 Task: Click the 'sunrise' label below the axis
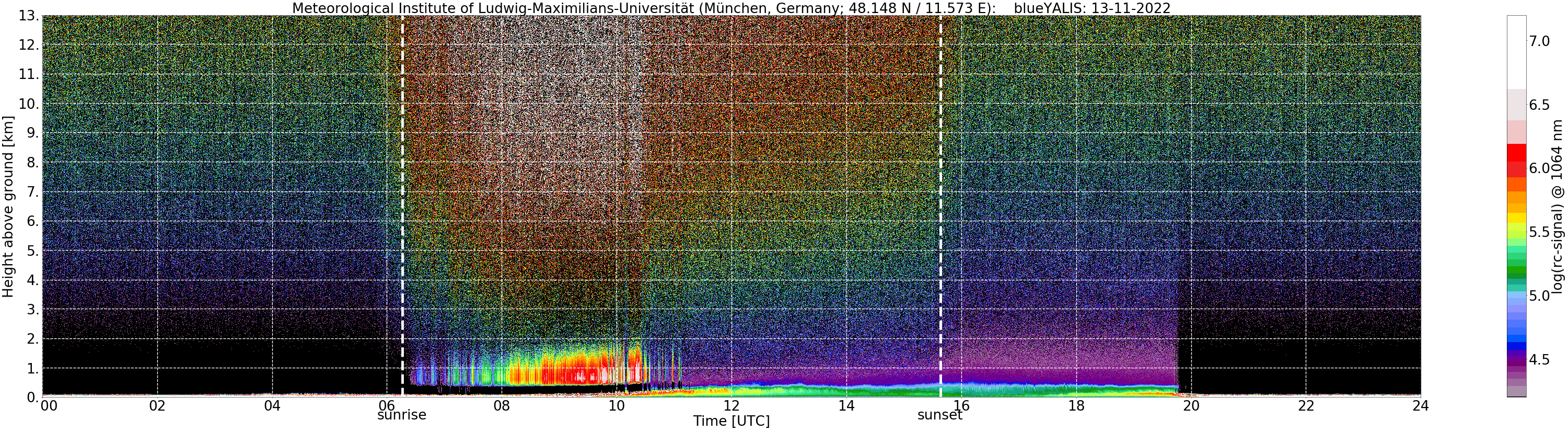(x=402, y=415)
